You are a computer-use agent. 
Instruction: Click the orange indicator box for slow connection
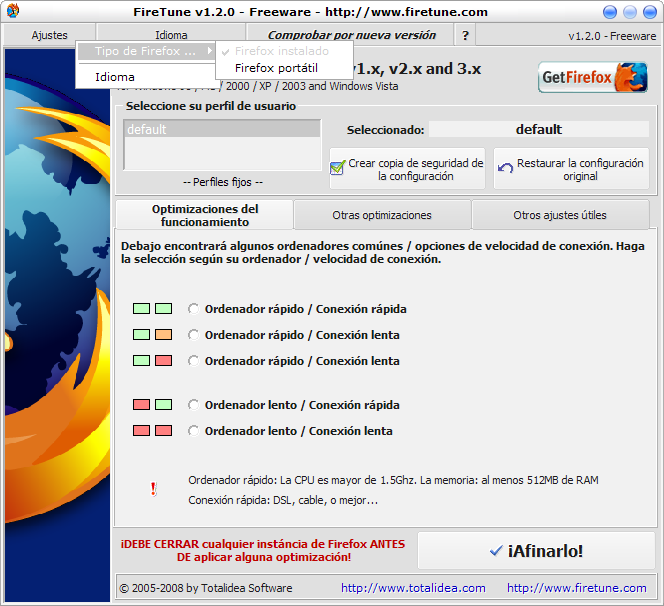164,335
